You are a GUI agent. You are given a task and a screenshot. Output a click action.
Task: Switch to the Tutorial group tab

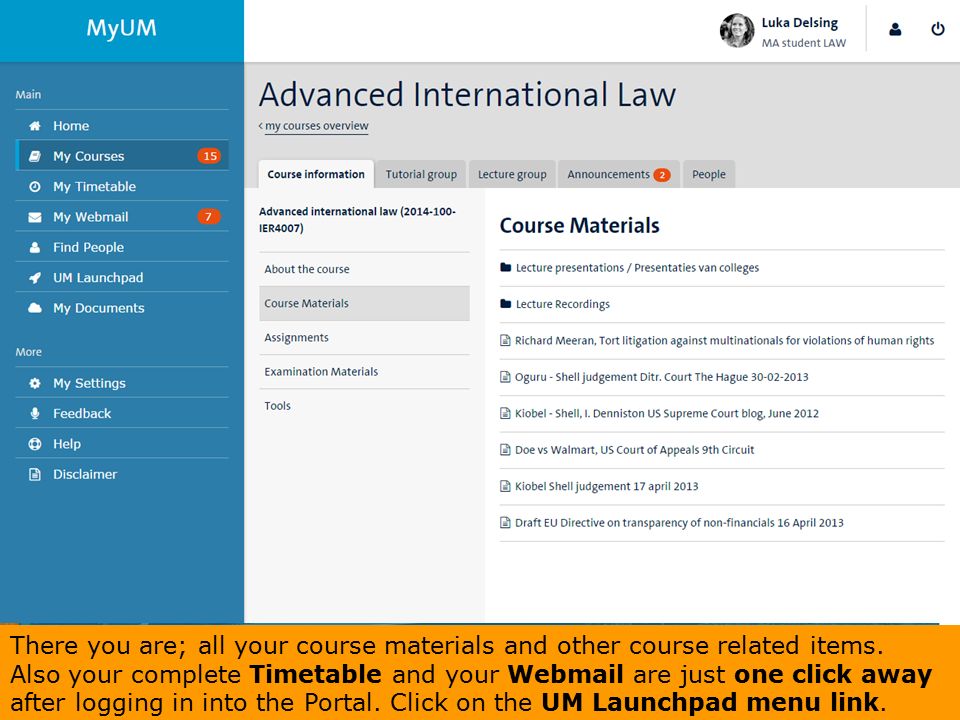point(421,174)
